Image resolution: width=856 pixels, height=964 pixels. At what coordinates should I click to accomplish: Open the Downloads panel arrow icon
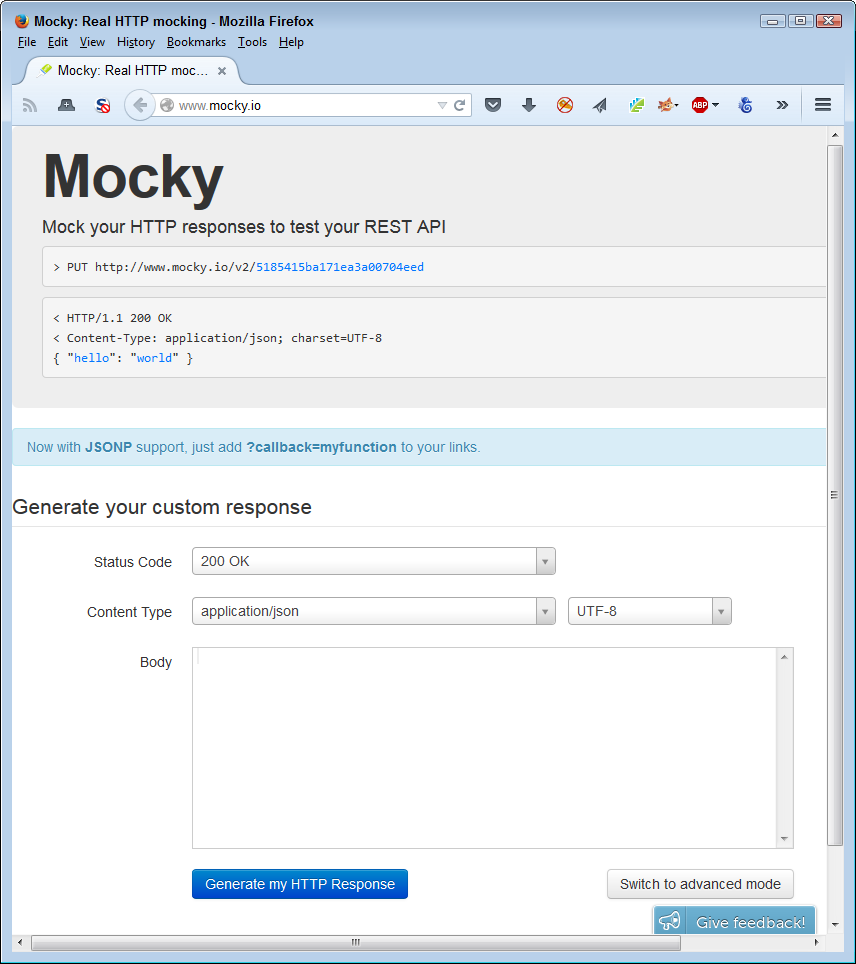click(x=529, y=105)
